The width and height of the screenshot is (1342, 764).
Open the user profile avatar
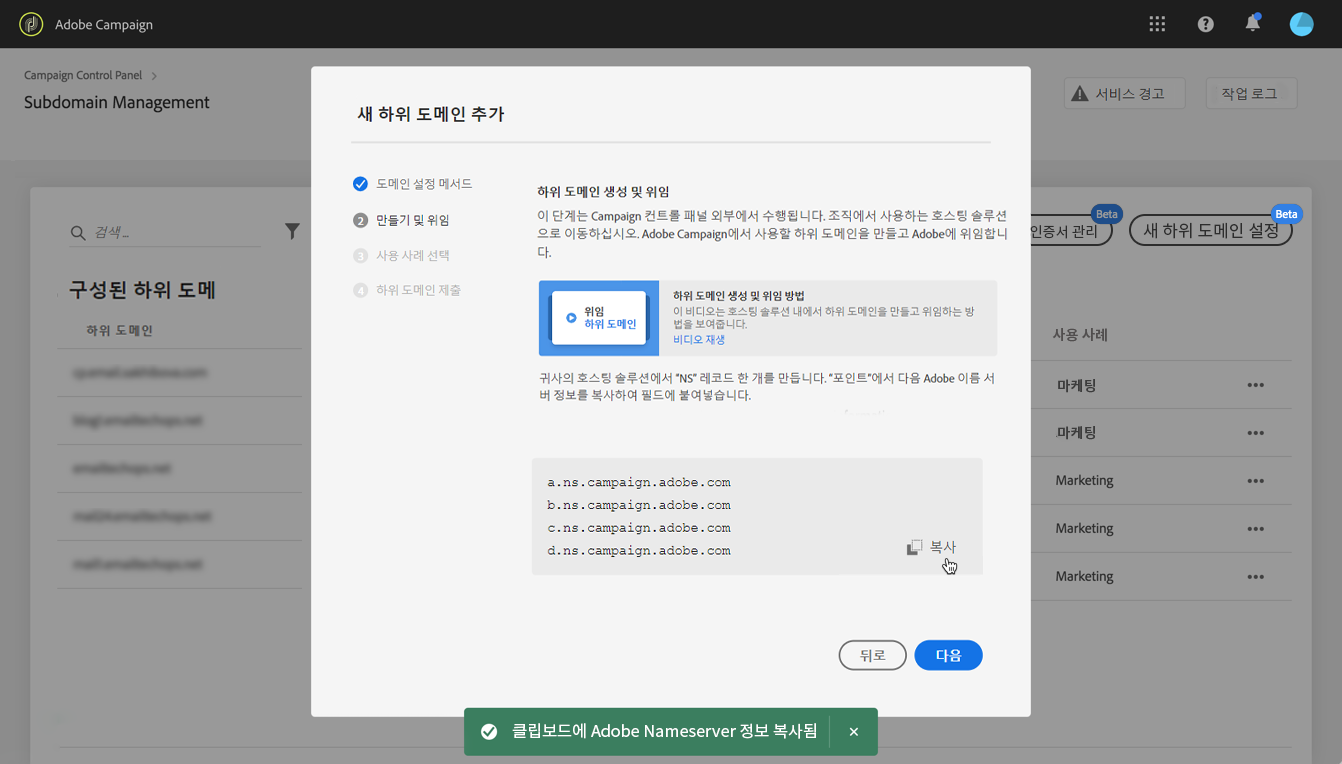1301,24
